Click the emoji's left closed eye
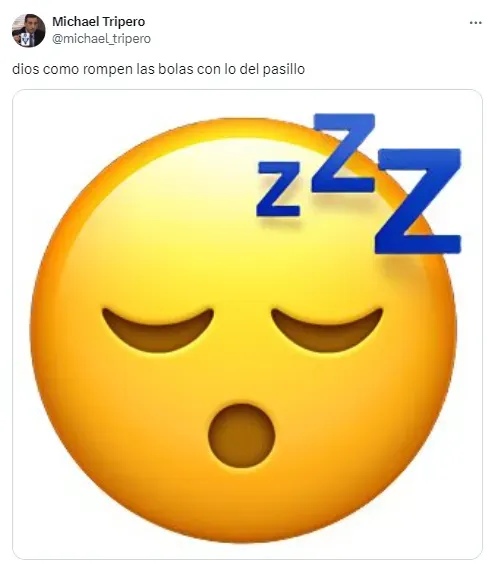The width and height of the screenshot is (487, 569). pyautogui.click(x=157, y=329)
